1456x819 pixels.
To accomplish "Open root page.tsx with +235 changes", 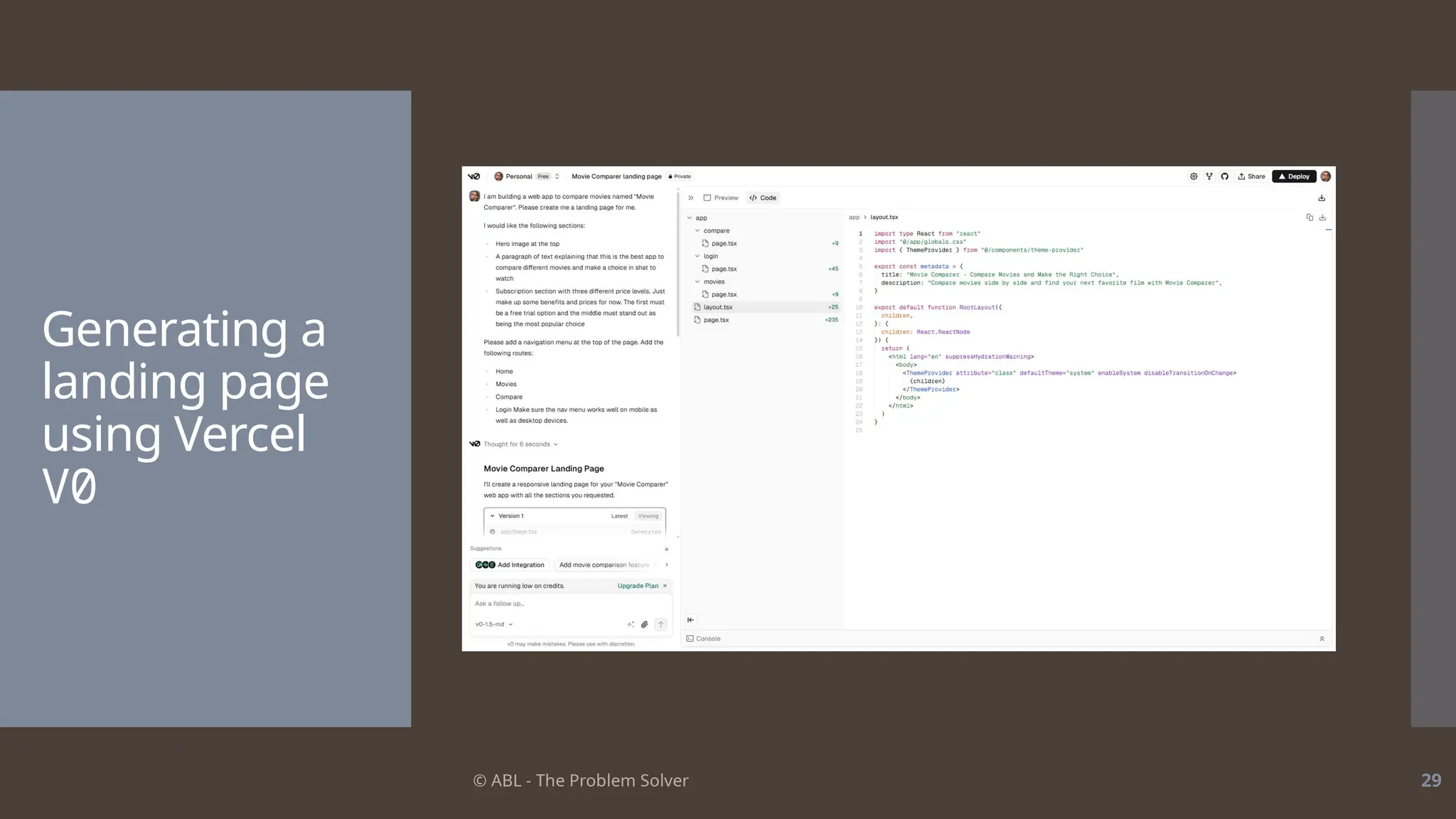I will click(x=766, y=320).
